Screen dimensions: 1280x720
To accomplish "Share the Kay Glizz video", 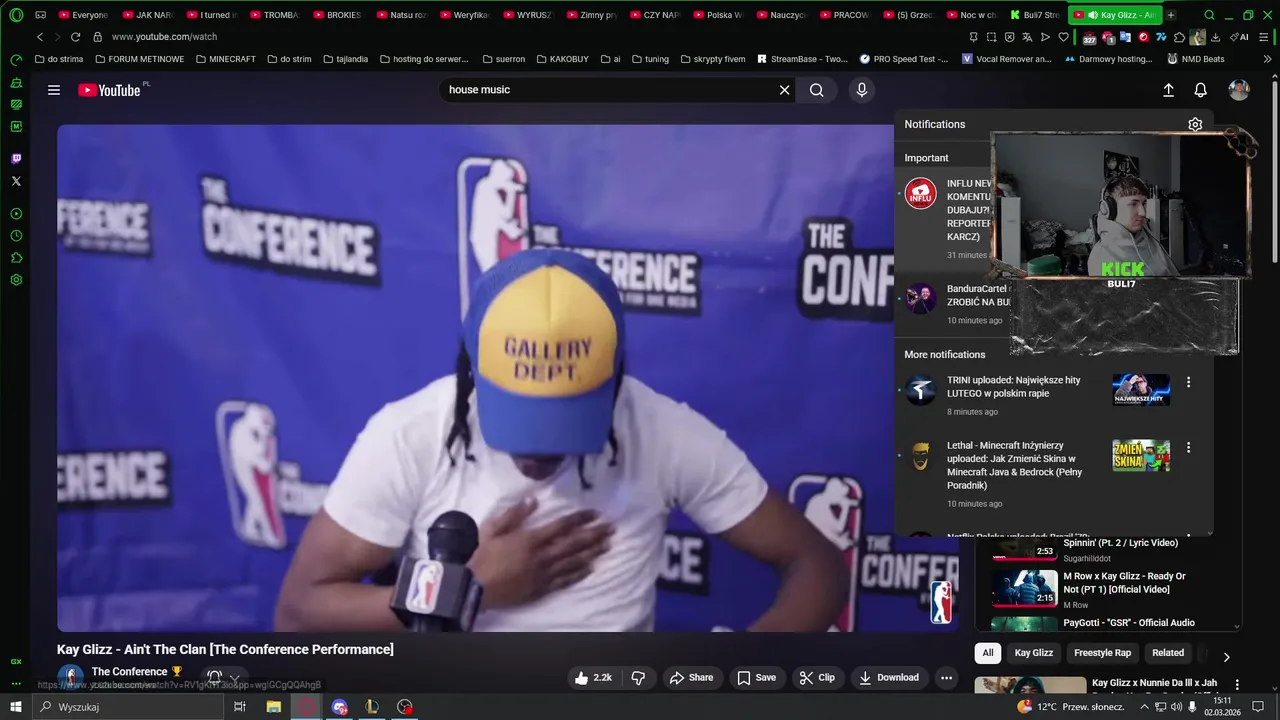I will [x=691, y=678].
